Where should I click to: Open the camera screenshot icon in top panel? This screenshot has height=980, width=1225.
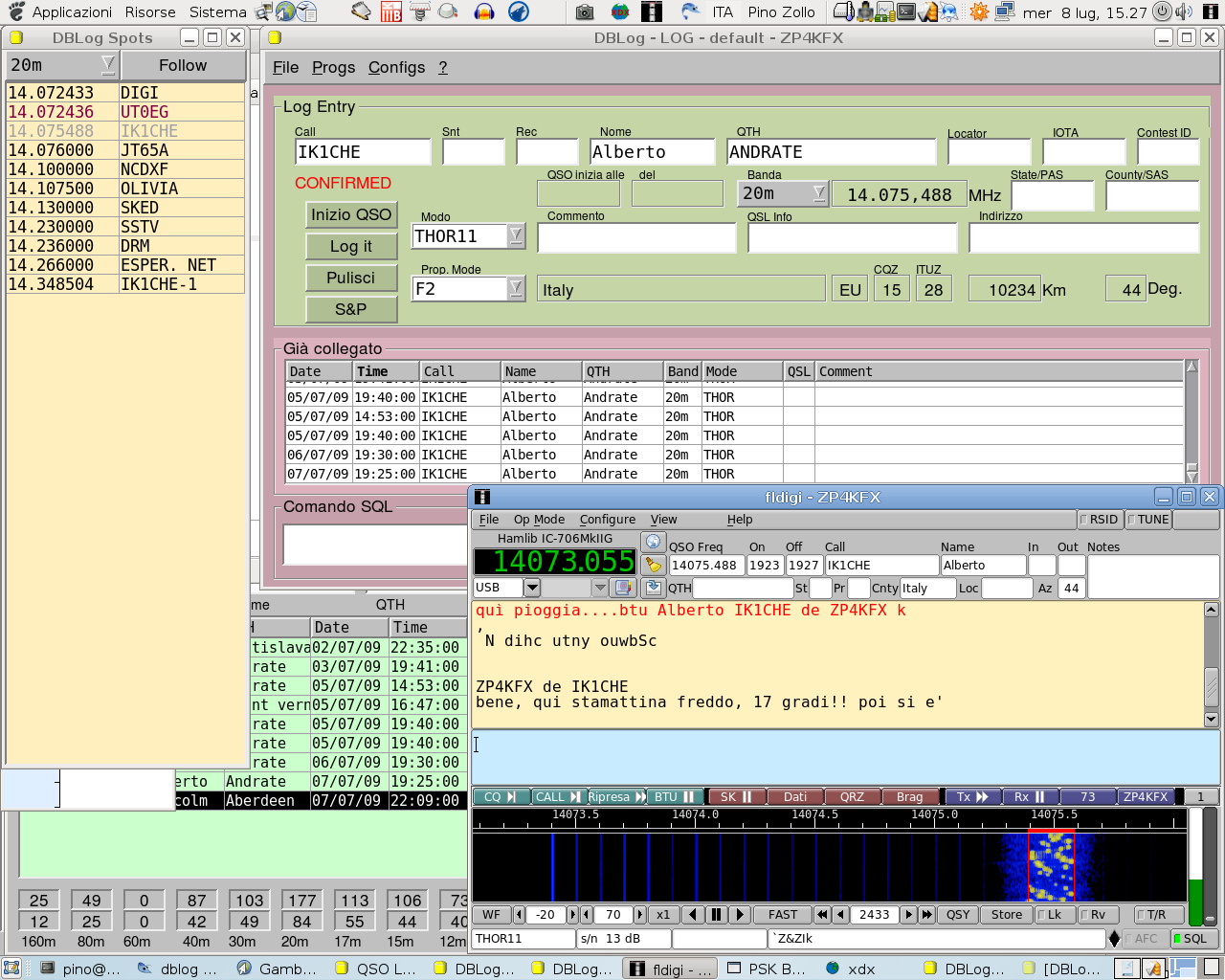coord(585,12)
